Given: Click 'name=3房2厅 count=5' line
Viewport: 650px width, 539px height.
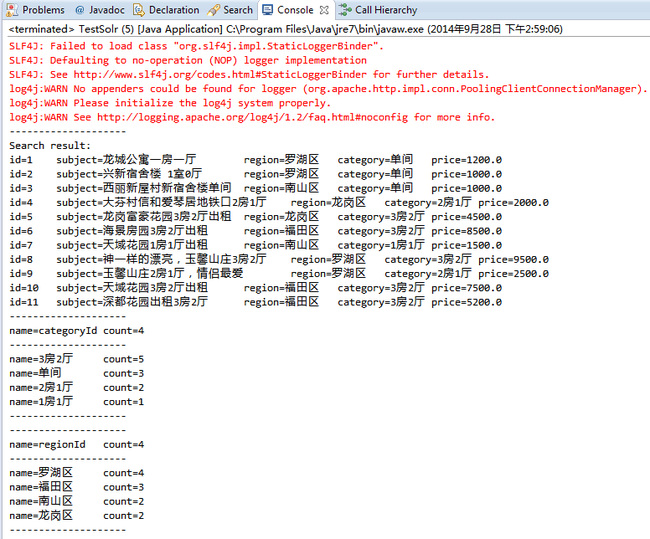Looking at the screenshot, I should point(77,359).
